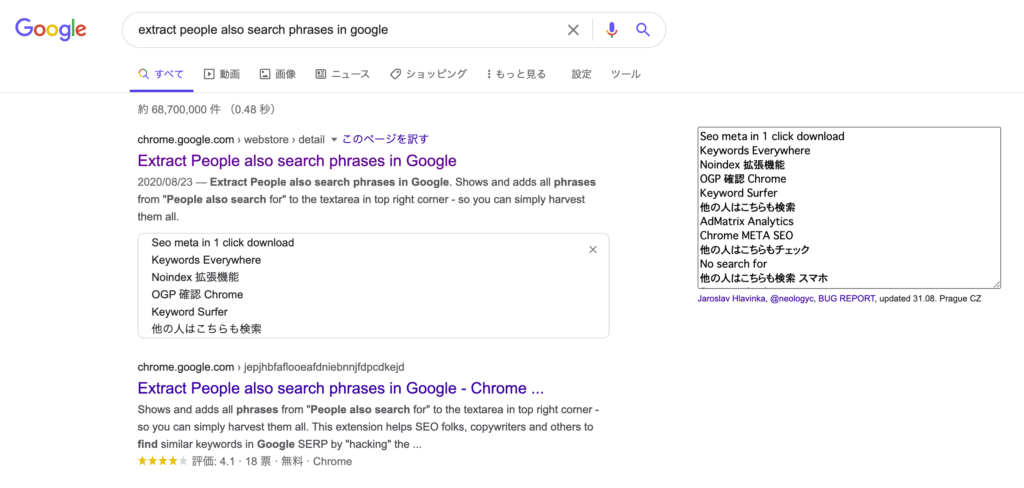Click inside the Google search input field
Screen dimensions: 1024x488
(346, 30)
